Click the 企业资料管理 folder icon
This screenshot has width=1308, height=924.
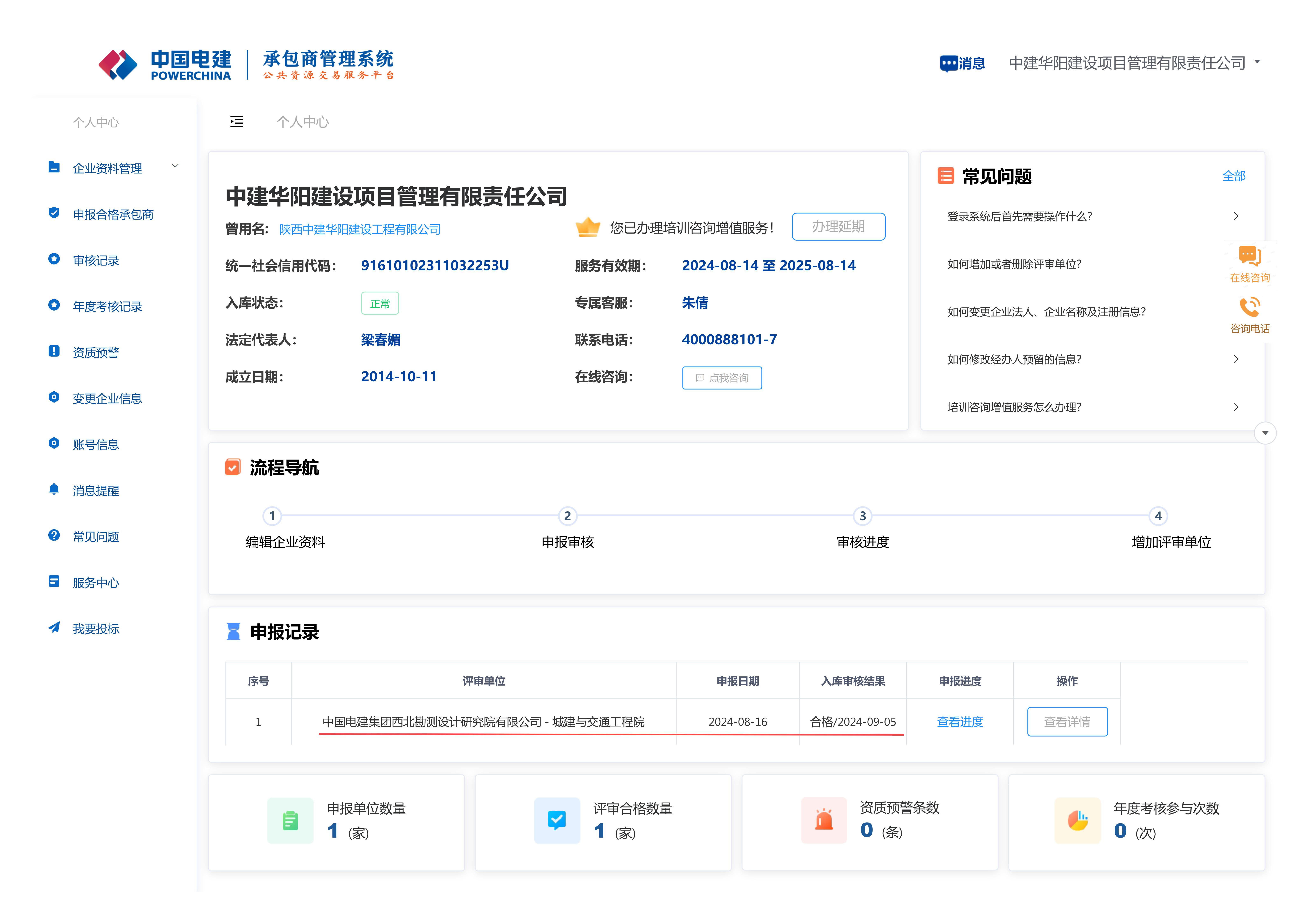[x=54, y=167]
